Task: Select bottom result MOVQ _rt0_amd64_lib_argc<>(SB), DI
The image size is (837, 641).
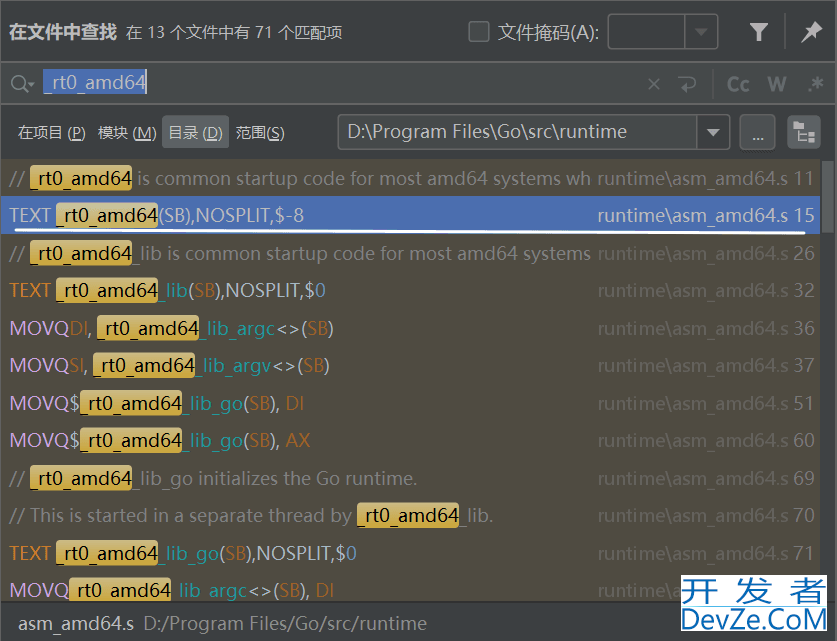Action: pos(411,588)
